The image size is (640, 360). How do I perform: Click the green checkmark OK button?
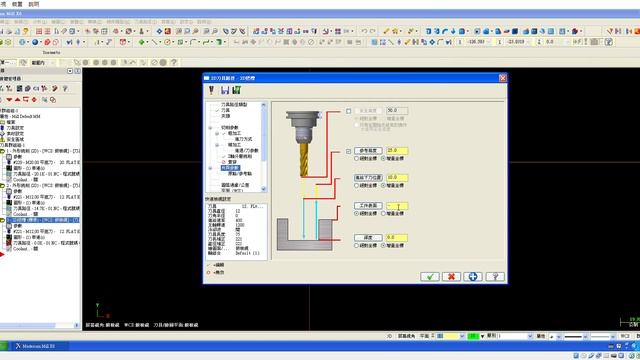click(430, 277)
